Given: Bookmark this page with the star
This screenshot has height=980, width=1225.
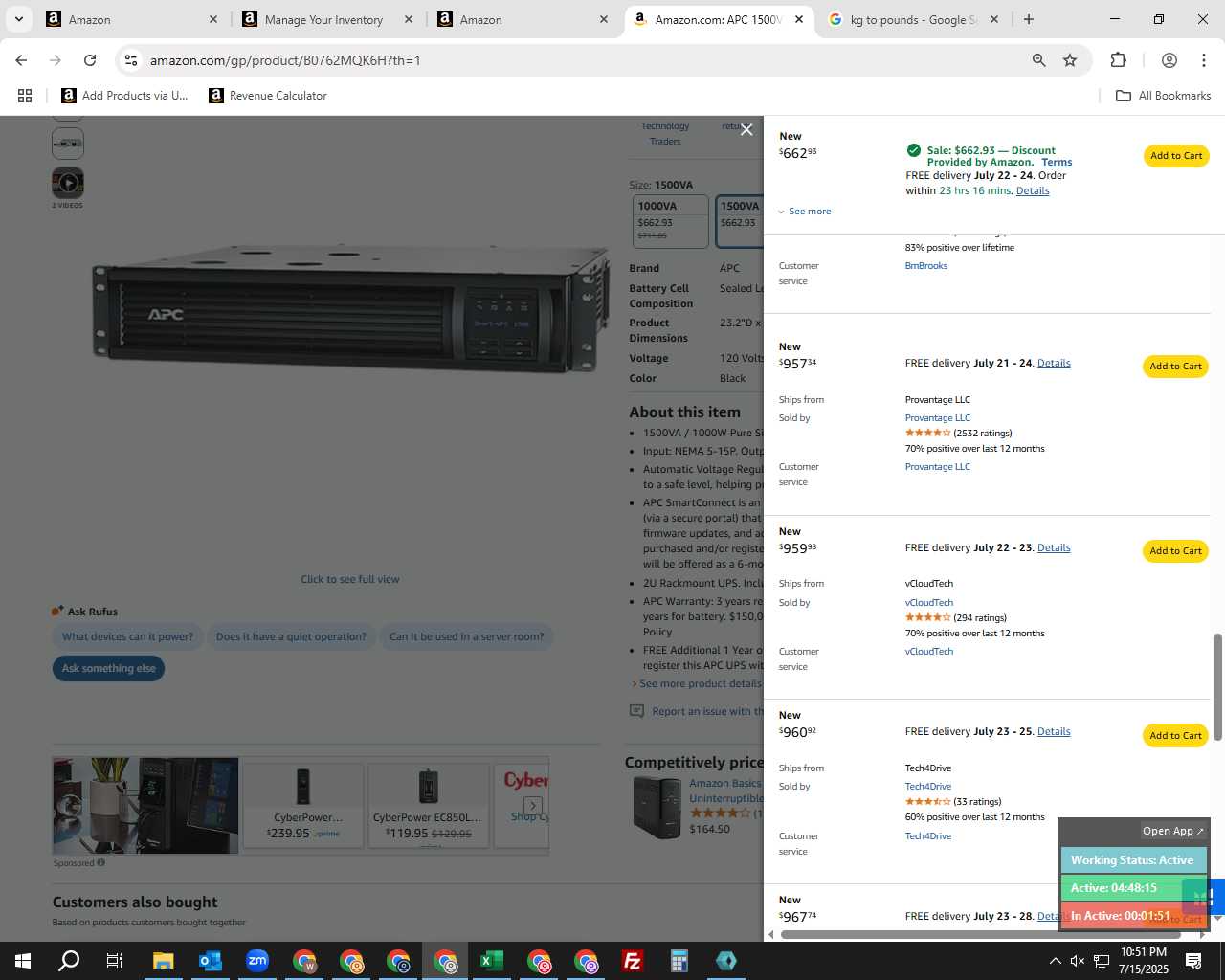Looking at the screenshot, I should point(1070,60).
